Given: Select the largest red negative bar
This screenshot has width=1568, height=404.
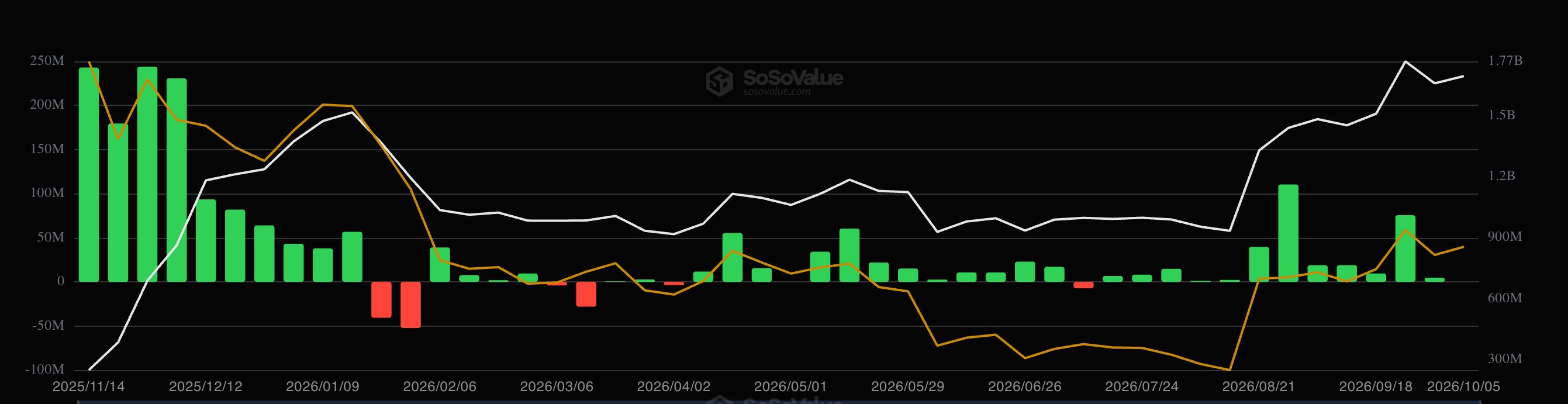Looking at the screenshot, I should tap(410, 305).
